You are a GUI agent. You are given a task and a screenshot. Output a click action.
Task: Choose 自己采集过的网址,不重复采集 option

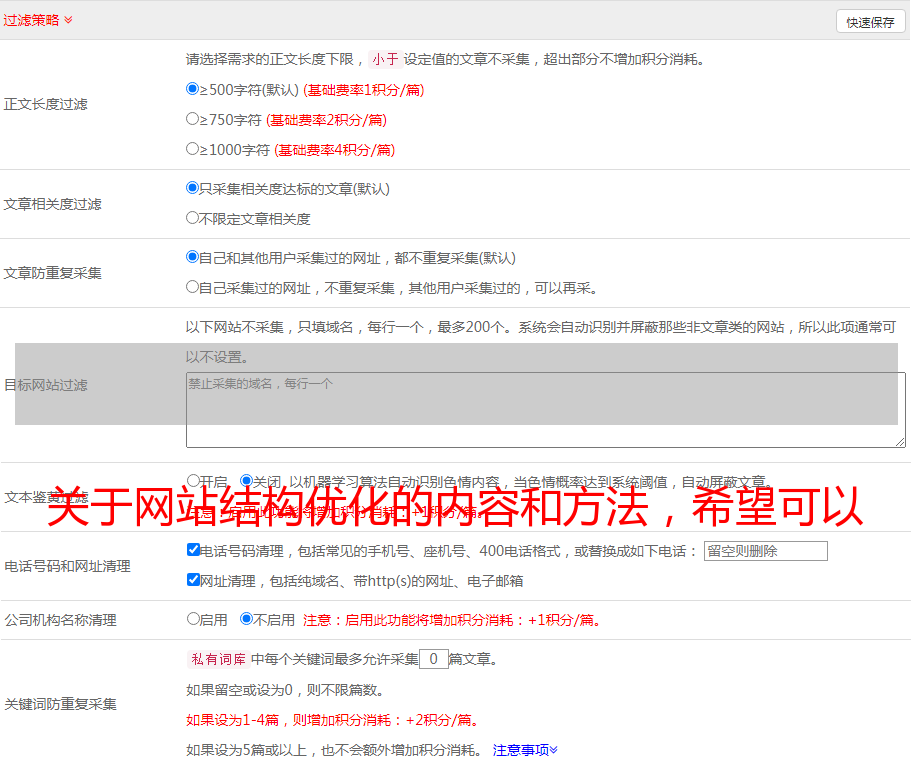point(193,287)
